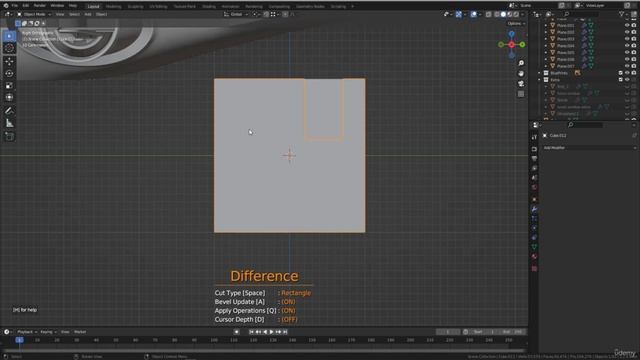Viewport: 640px width, 360px height.
Task: Collapse the Blueprints collection
Action: [539, 73]
